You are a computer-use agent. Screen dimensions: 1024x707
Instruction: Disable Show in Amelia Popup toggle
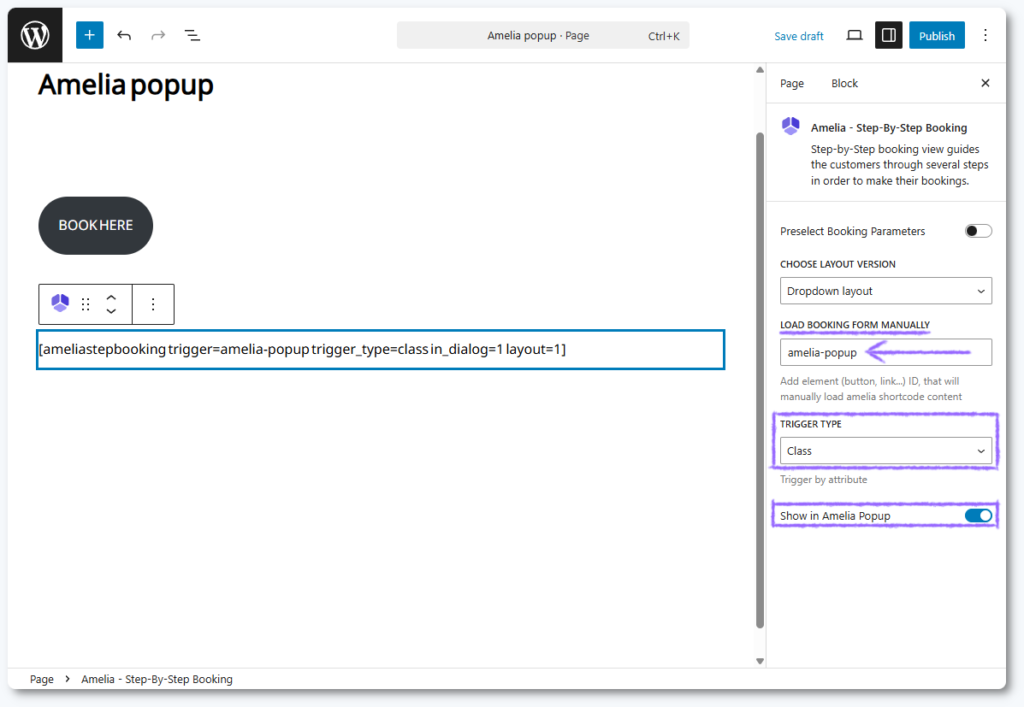tap(978, 516)
